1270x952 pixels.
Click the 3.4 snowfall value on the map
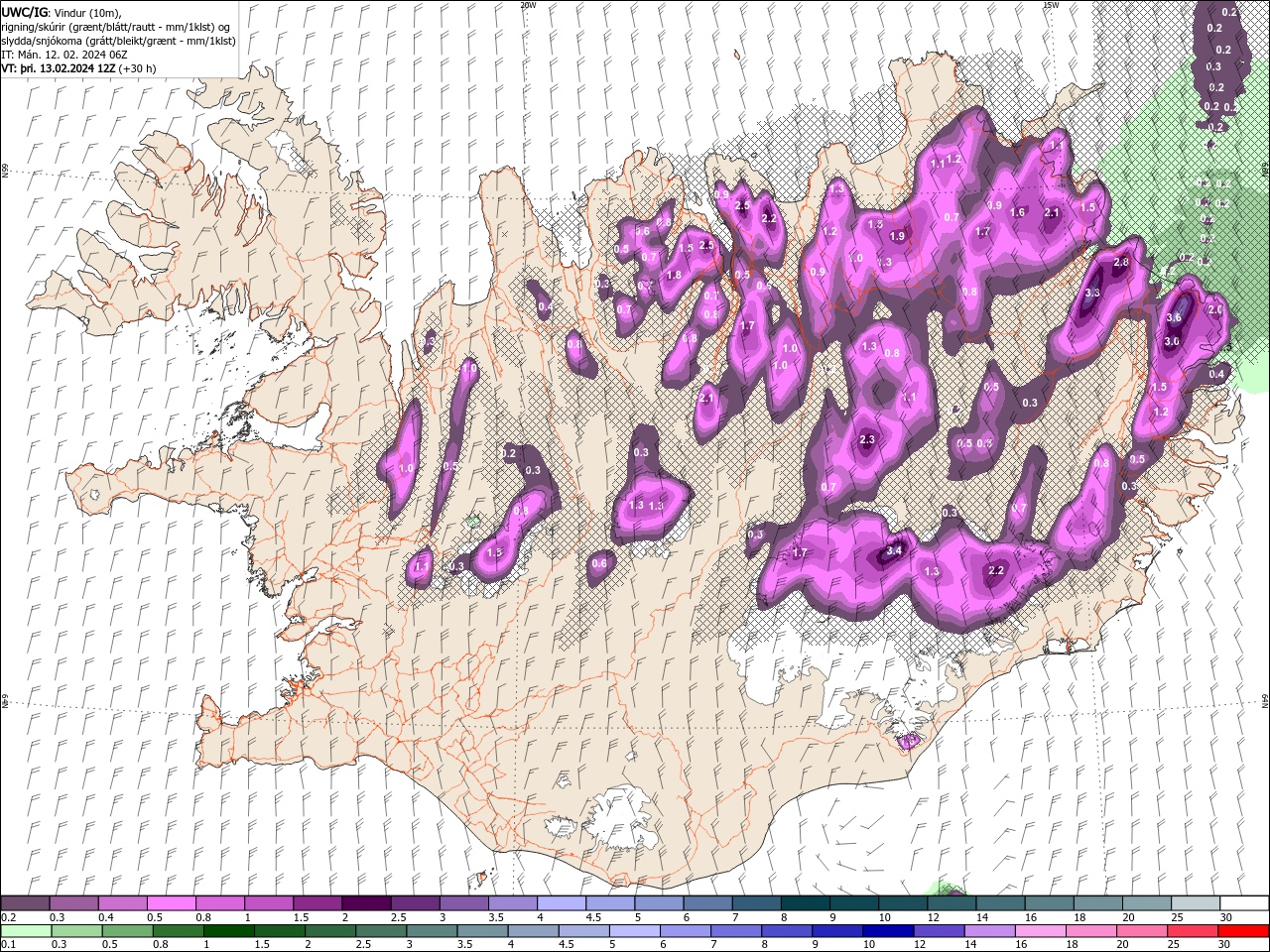(894, 550)
